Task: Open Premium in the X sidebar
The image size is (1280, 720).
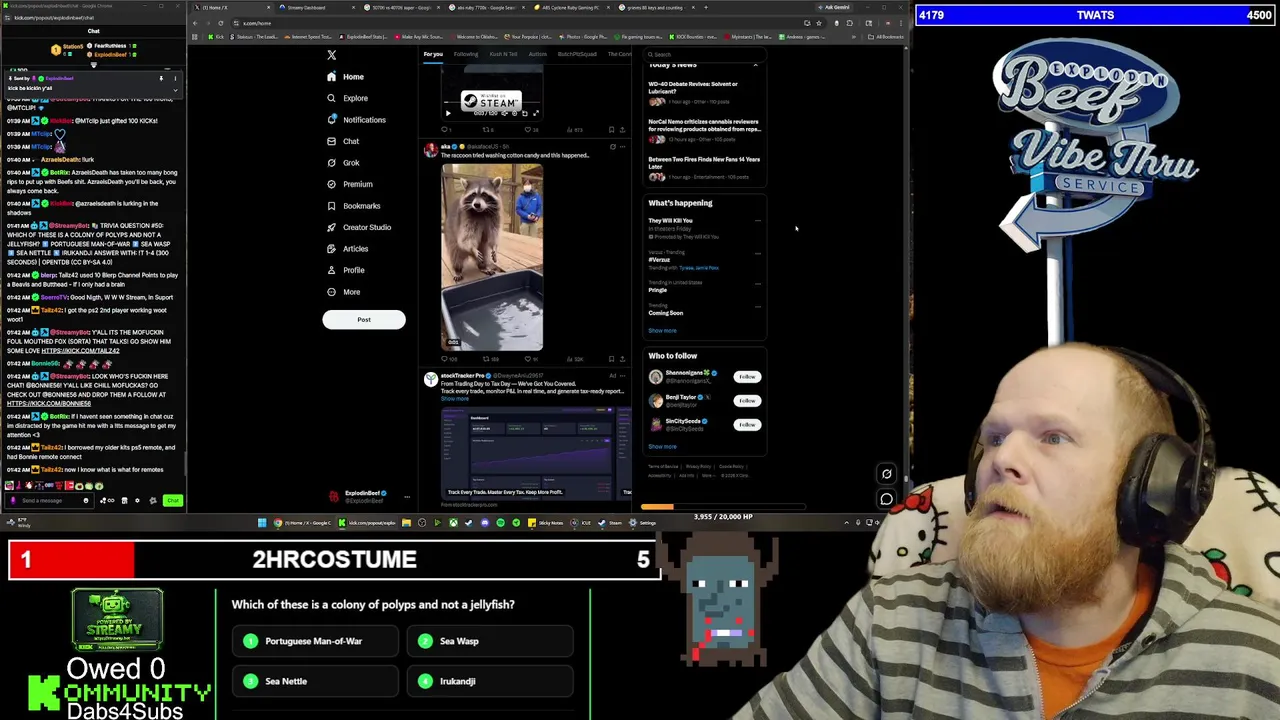Action: click(x=349, y=184)
